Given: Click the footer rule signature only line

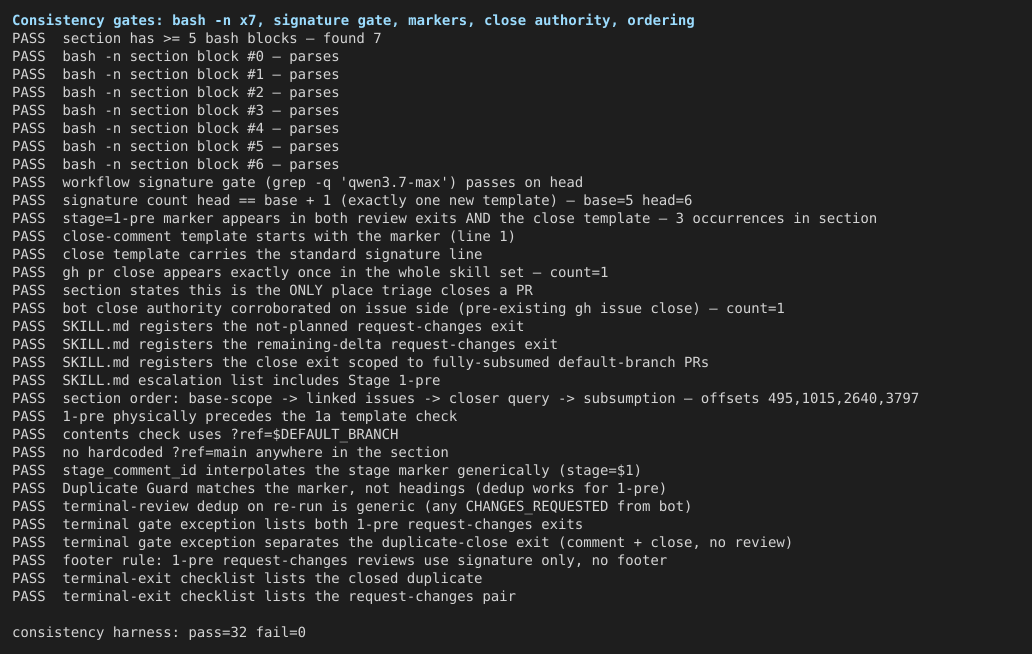Looking at the screenshot, I should pyautogui.click(x=340, y=561).
